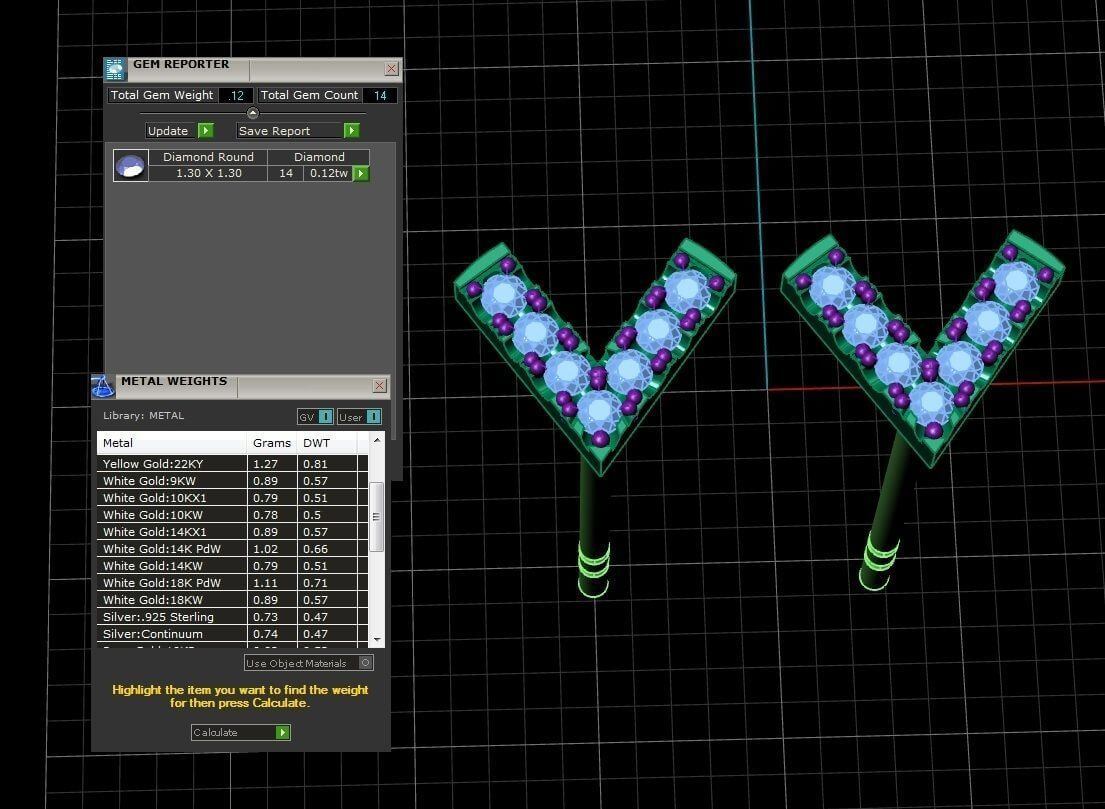Toggle the GV library switch
The width and height of the screenshot is (1105, 809).
pos(325,417)
